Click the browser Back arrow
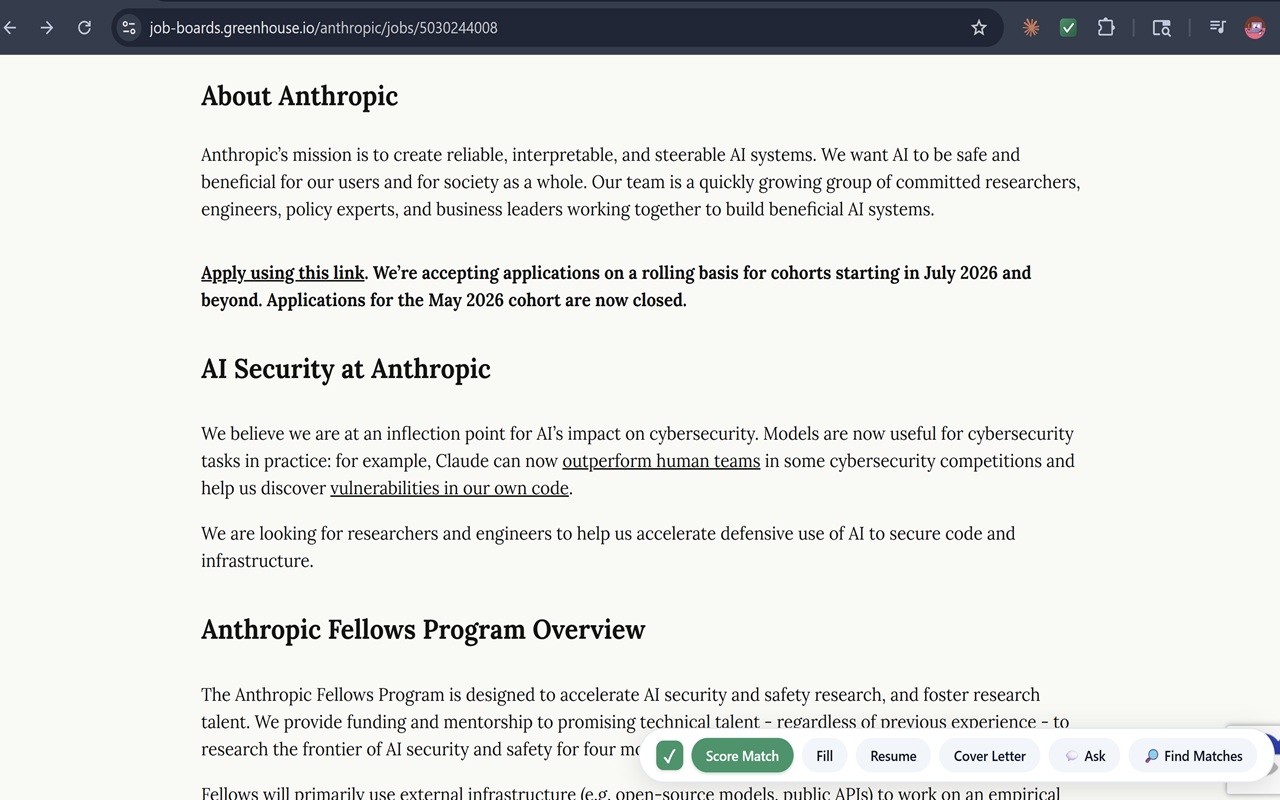The height and width of the screenshot is (800, 1280). 10,28
